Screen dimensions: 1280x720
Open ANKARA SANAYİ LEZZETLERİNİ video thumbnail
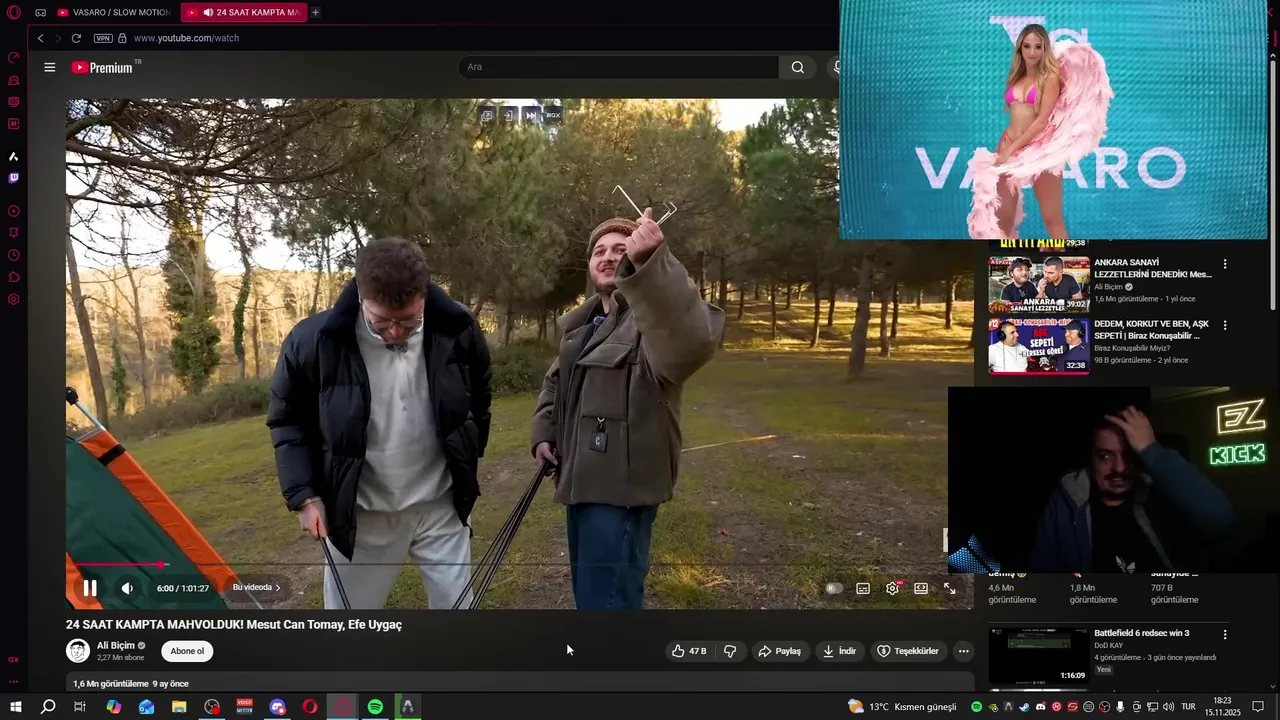pos(1039,285)
